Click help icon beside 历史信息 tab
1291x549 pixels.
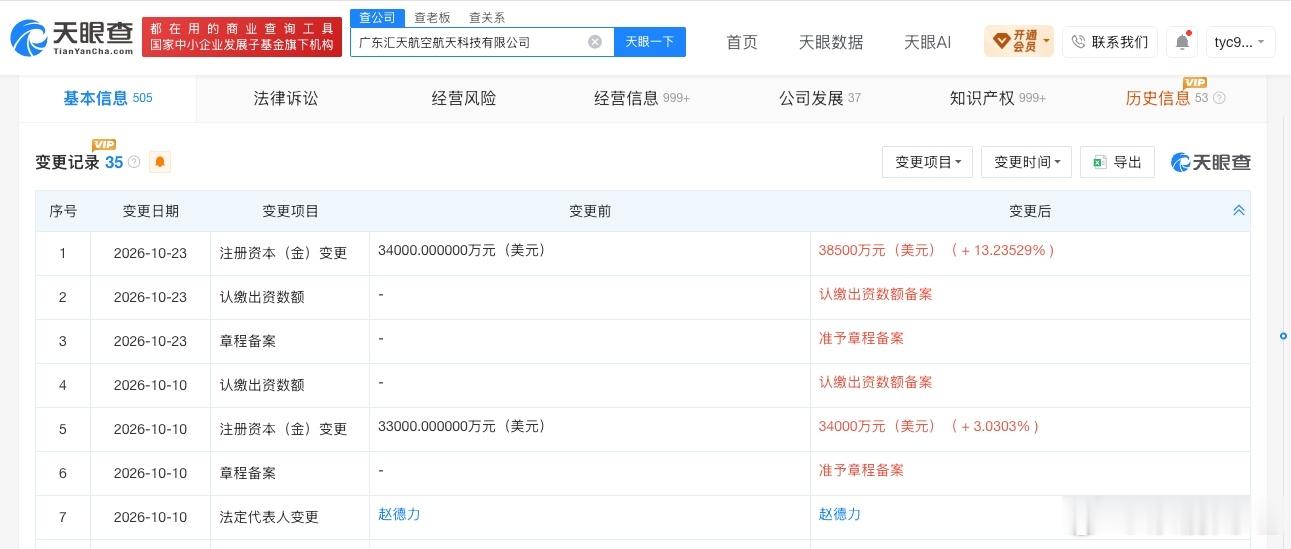pos(1219,98)
